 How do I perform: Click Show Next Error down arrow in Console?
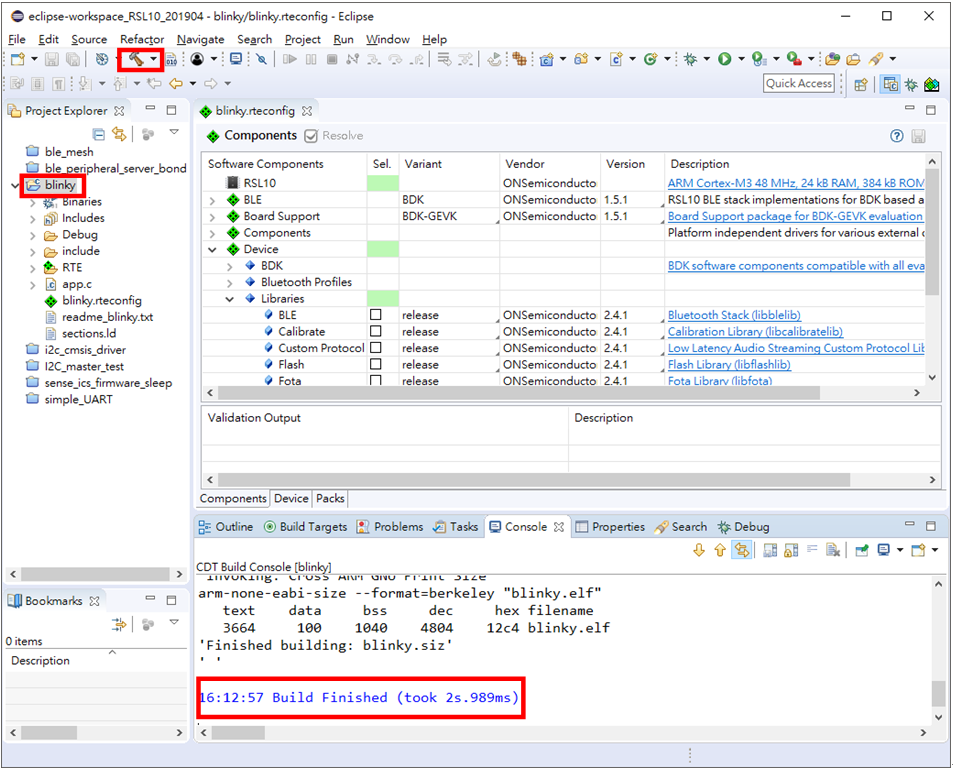pyautogui.click(x=698, y=550)
